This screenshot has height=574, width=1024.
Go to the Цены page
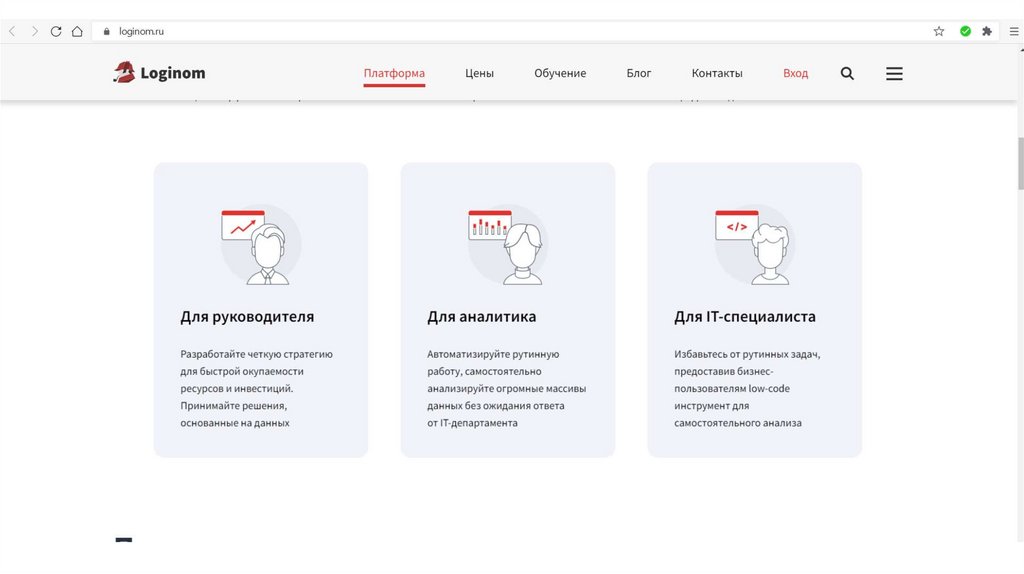[x=479, y=73]
